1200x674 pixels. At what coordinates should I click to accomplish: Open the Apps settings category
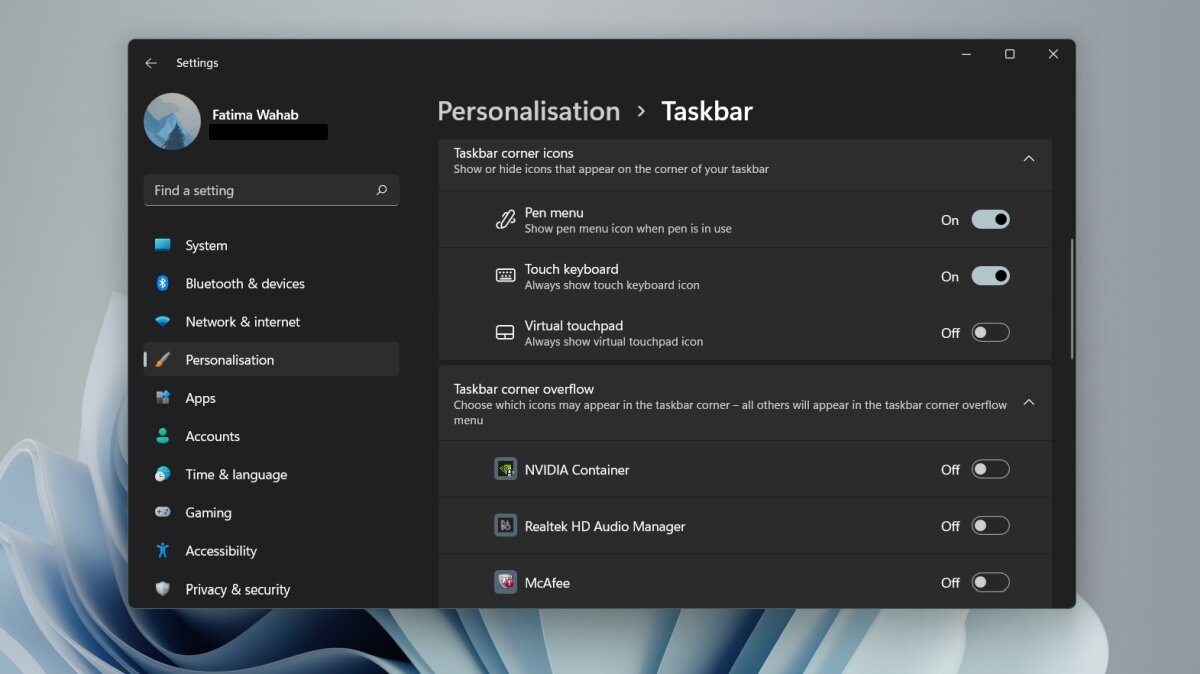[200, 397]
